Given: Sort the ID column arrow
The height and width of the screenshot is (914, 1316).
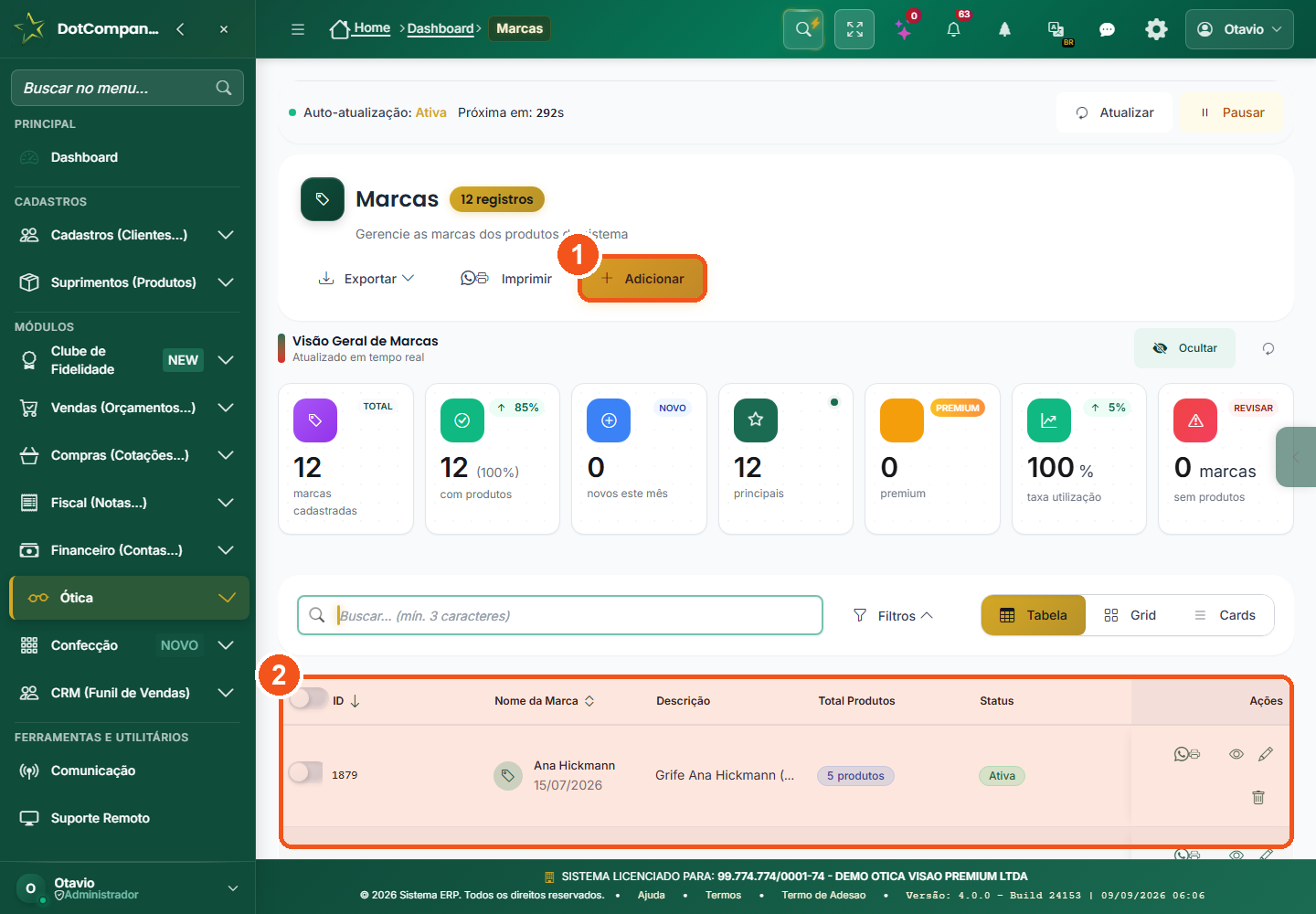Looking at the screenshot, I should coord(356,701).
